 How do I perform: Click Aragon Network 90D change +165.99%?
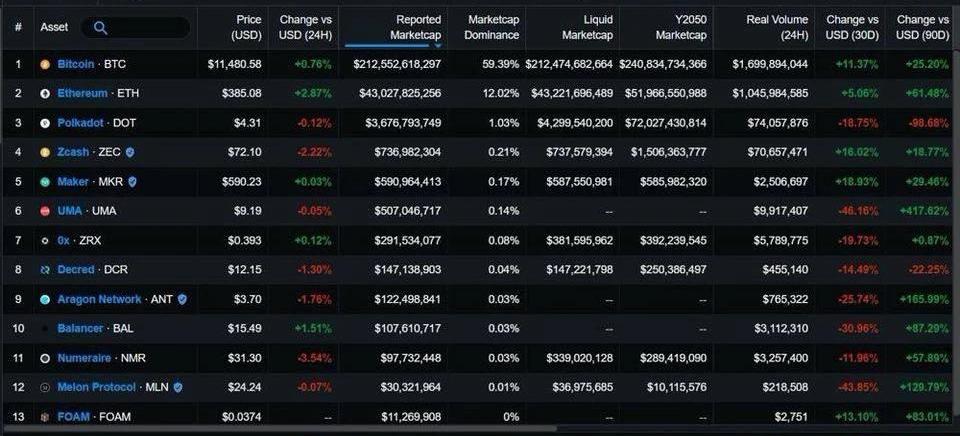tap(924, 299)
